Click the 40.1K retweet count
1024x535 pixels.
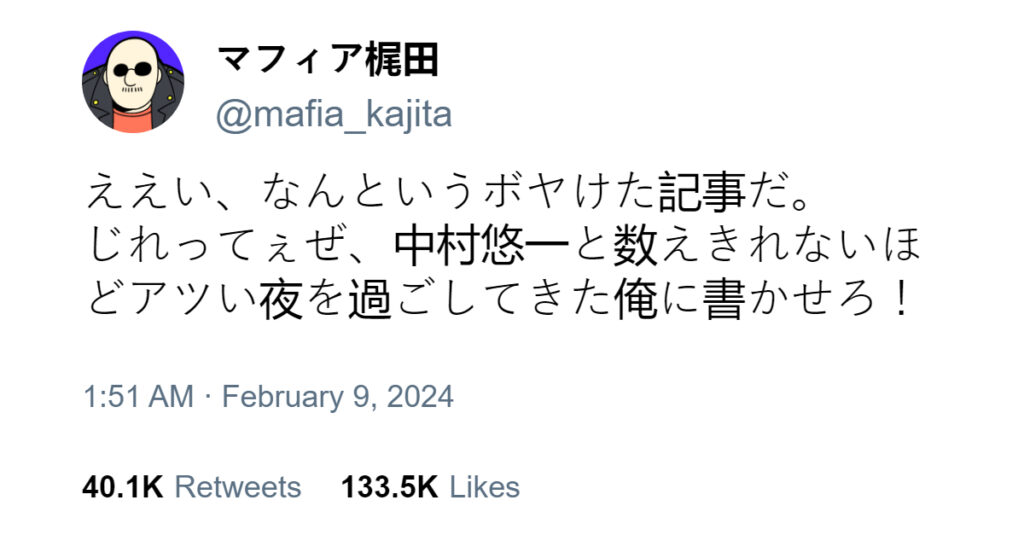pos(123,487)
